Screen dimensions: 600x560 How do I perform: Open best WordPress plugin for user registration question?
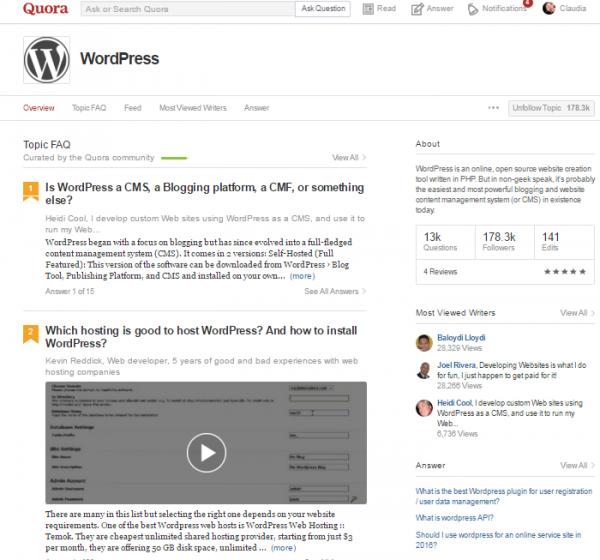504,496
